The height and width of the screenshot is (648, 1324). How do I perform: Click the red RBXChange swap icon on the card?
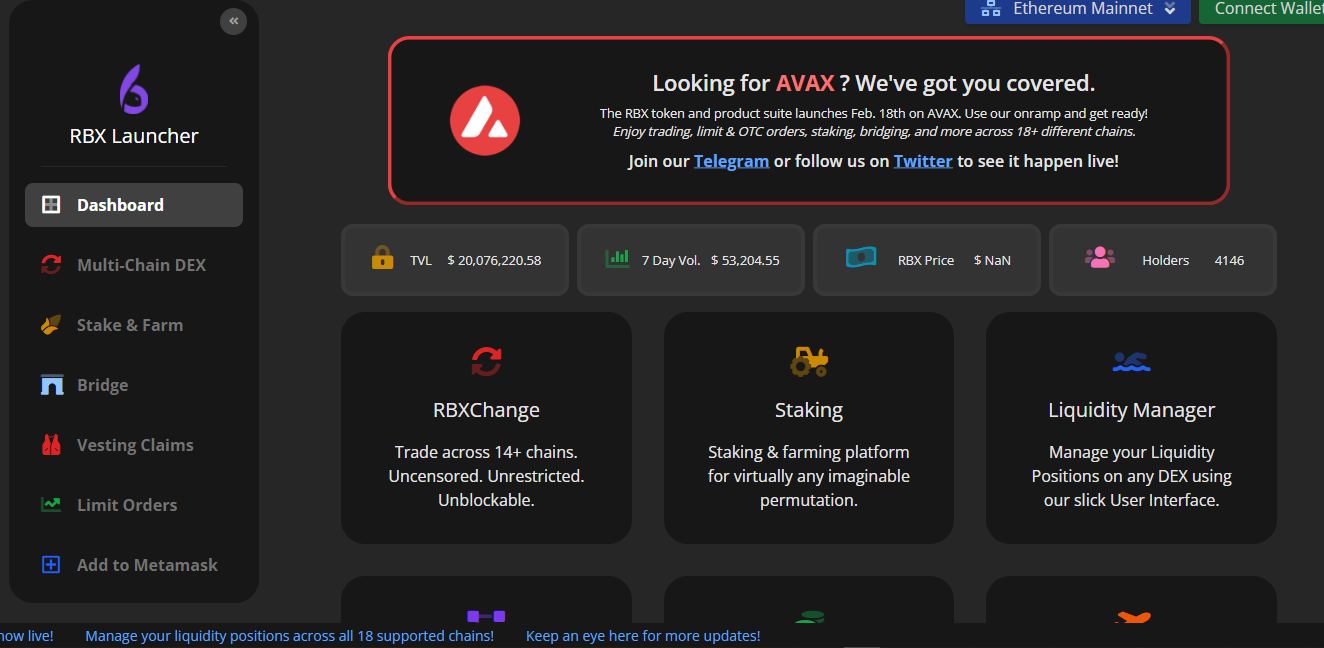coord(486,360)
